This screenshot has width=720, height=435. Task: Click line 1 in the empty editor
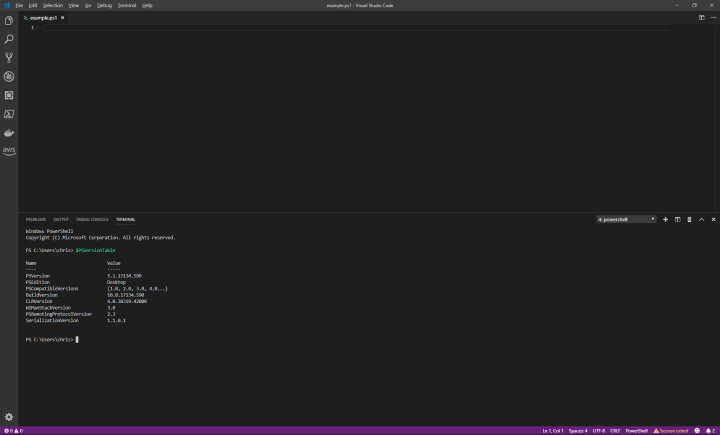pos(200,28)
